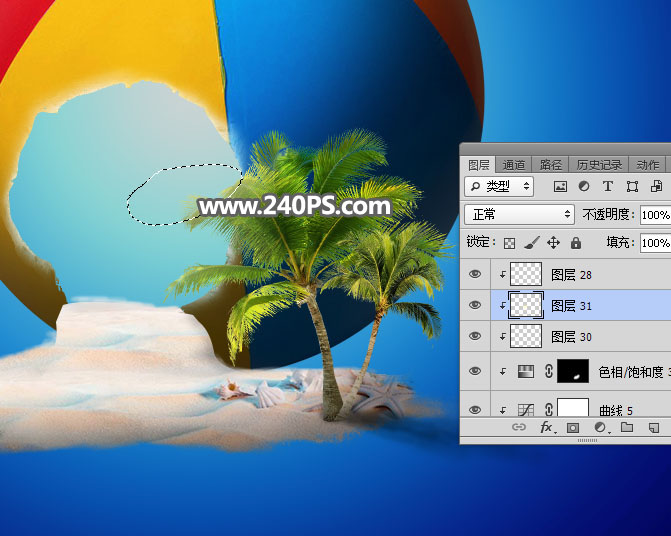Filter layers by text type icon
This screenshot has height=536, width=671.
coord(607,186)
